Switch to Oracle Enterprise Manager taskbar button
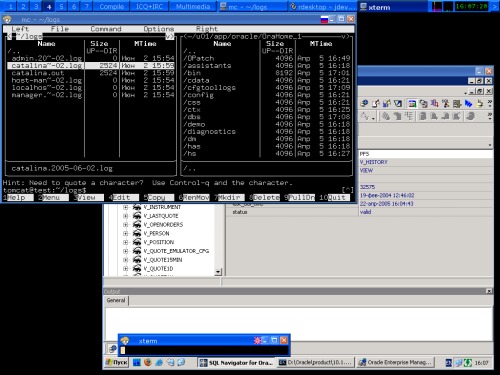The width and height of the screenshot is (500, 375). 395,363
